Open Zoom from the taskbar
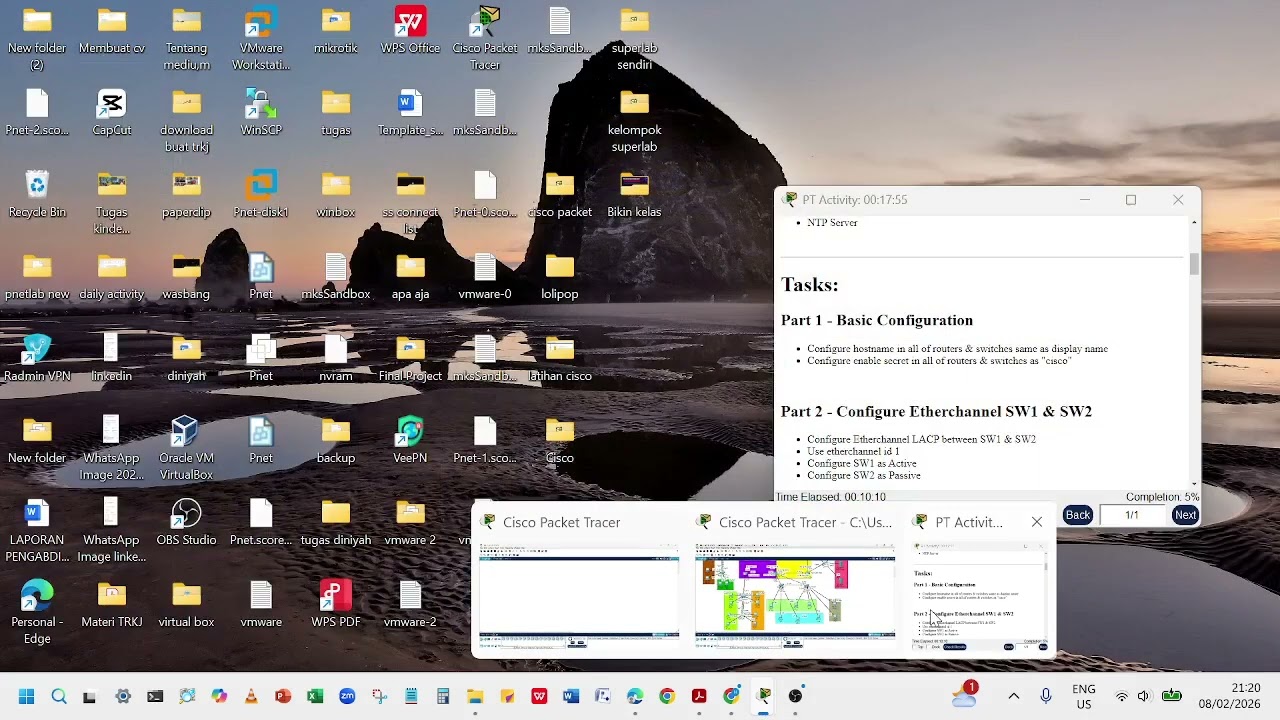Viewport: 1280px width, 720px height. [347, 696]
